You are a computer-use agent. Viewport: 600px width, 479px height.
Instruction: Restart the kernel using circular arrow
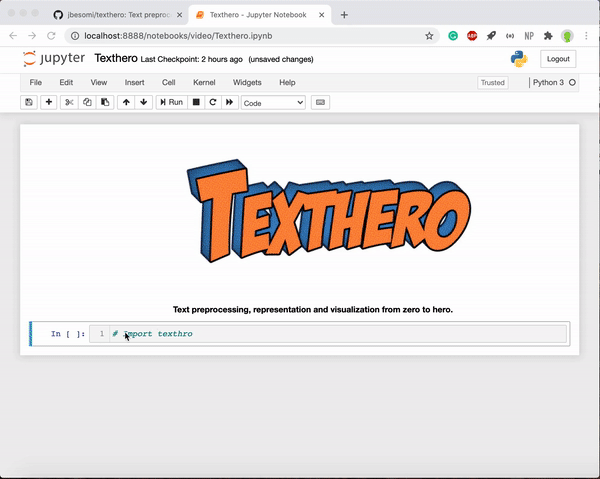[213, 102]
